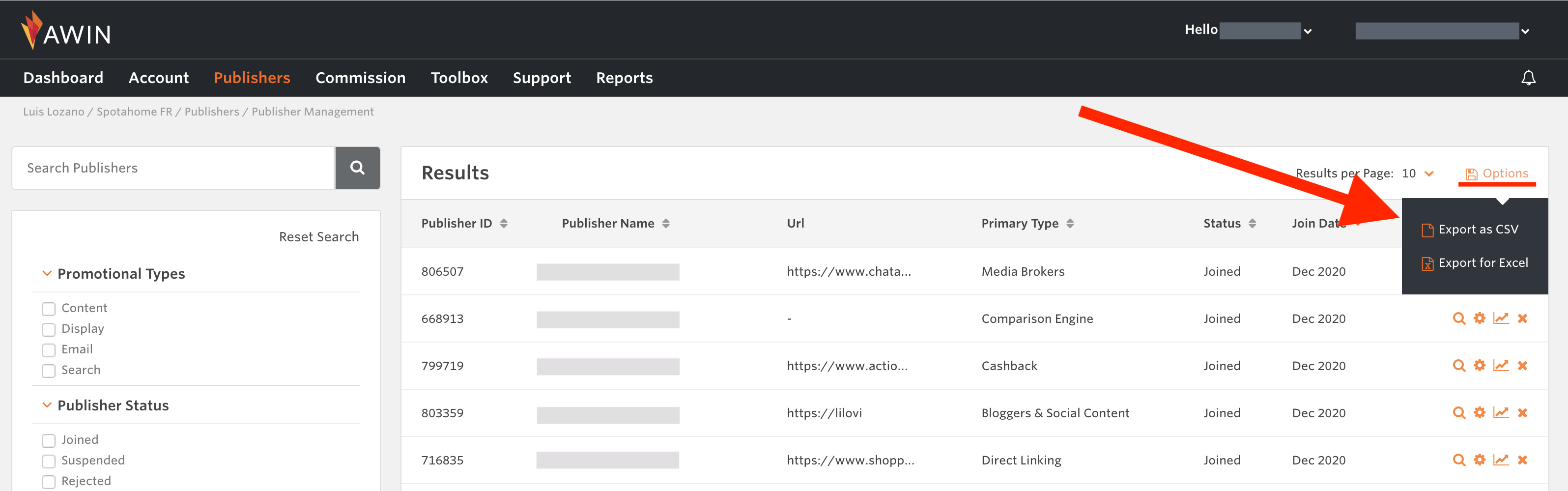This screenshot has height=491, width=1568.
Task: View publisher 799719 with magnifier icon
Action: point(1458,366)
